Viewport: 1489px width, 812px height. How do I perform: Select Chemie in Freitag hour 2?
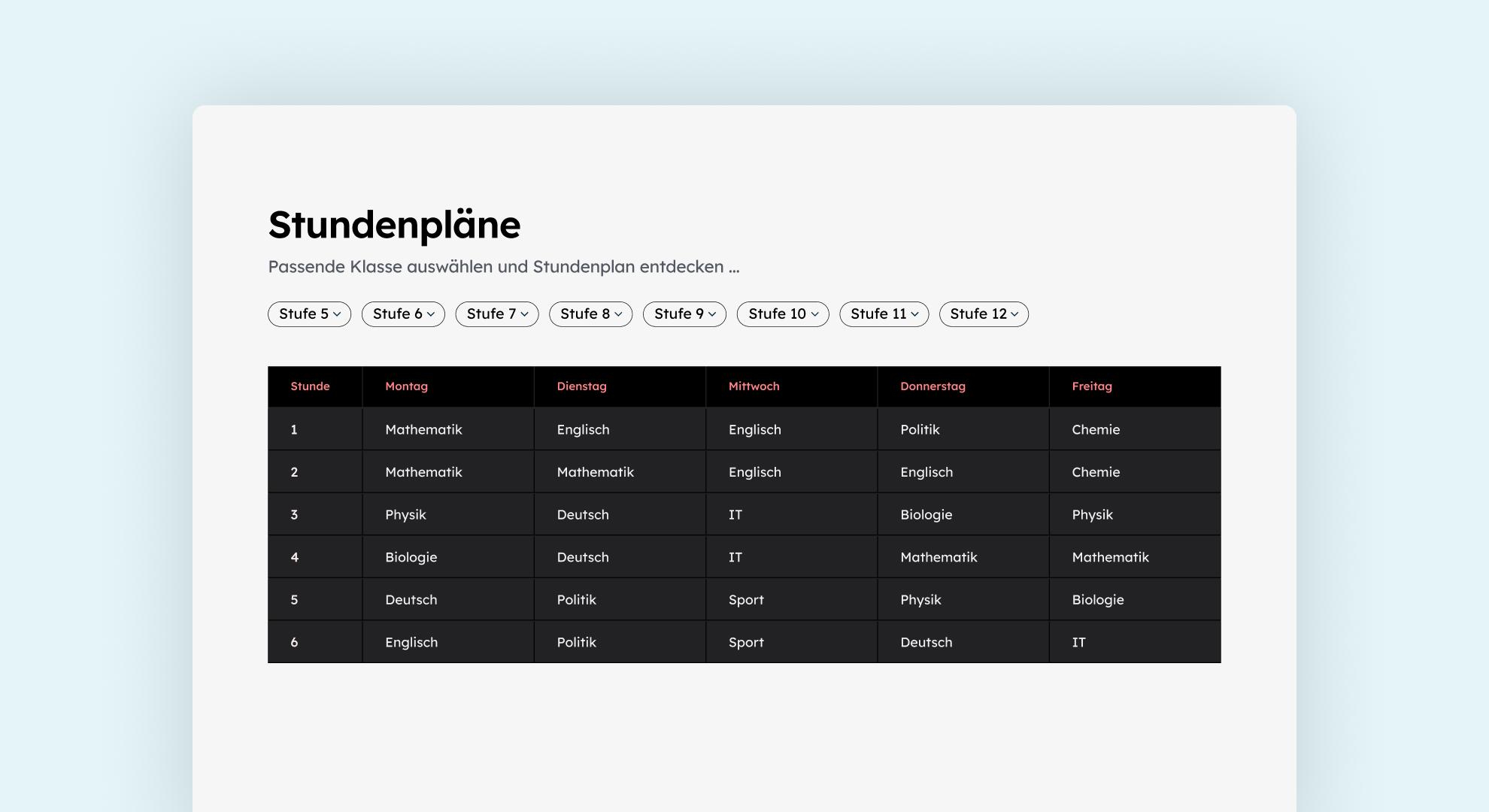1135,472
